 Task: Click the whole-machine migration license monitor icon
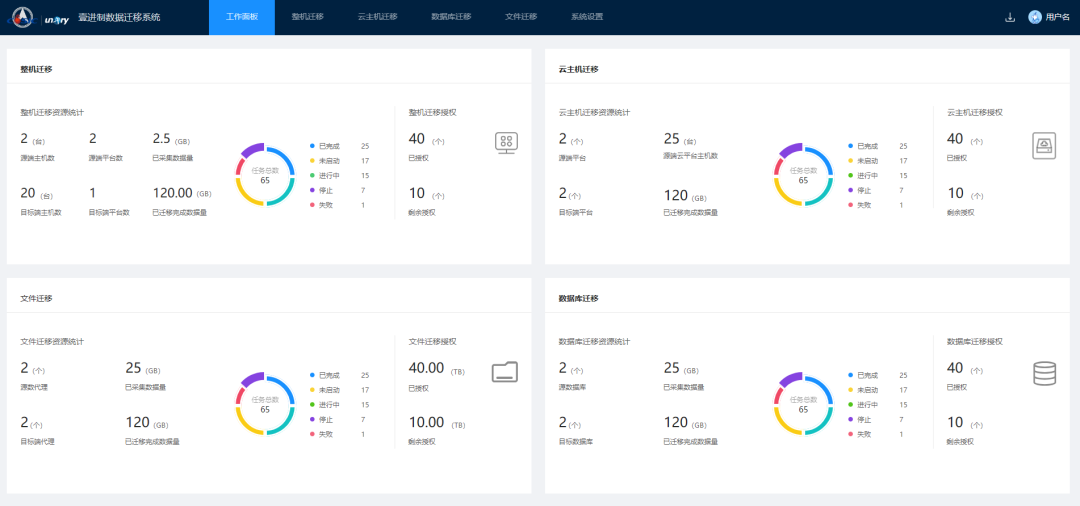[506, 143]
